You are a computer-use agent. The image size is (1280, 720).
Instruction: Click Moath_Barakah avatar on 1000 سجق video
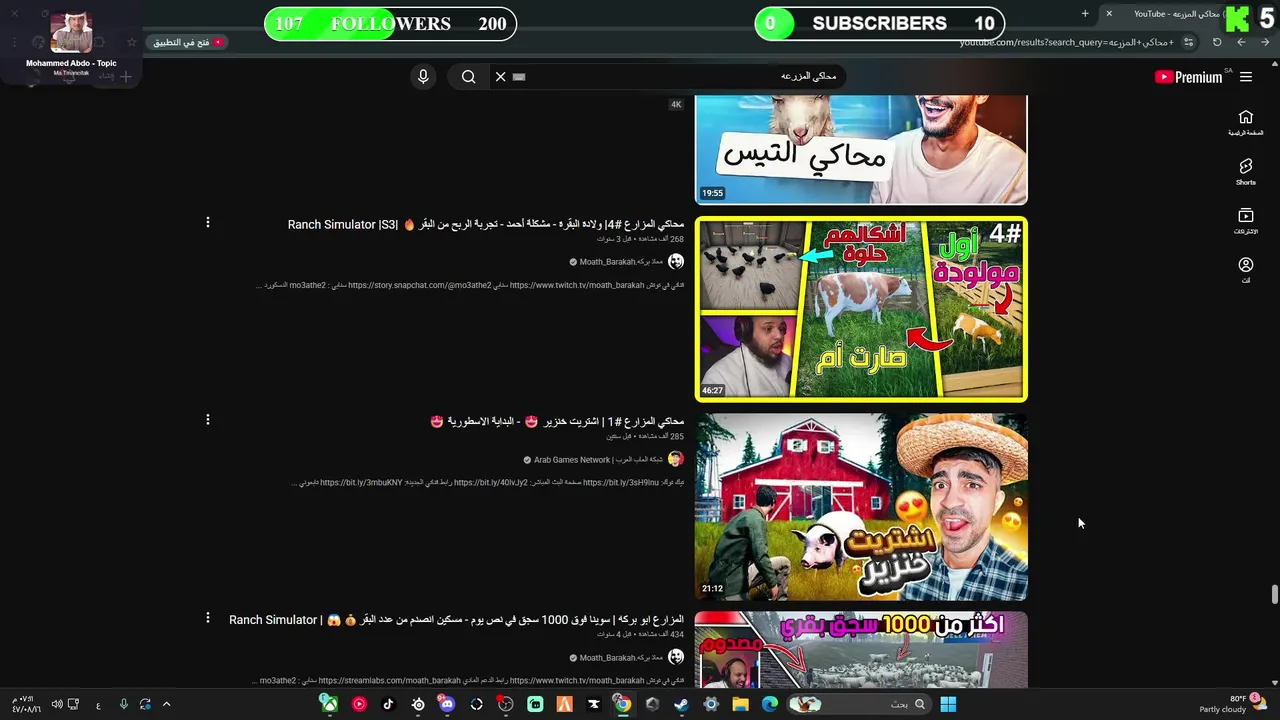[x=676, y=657]
